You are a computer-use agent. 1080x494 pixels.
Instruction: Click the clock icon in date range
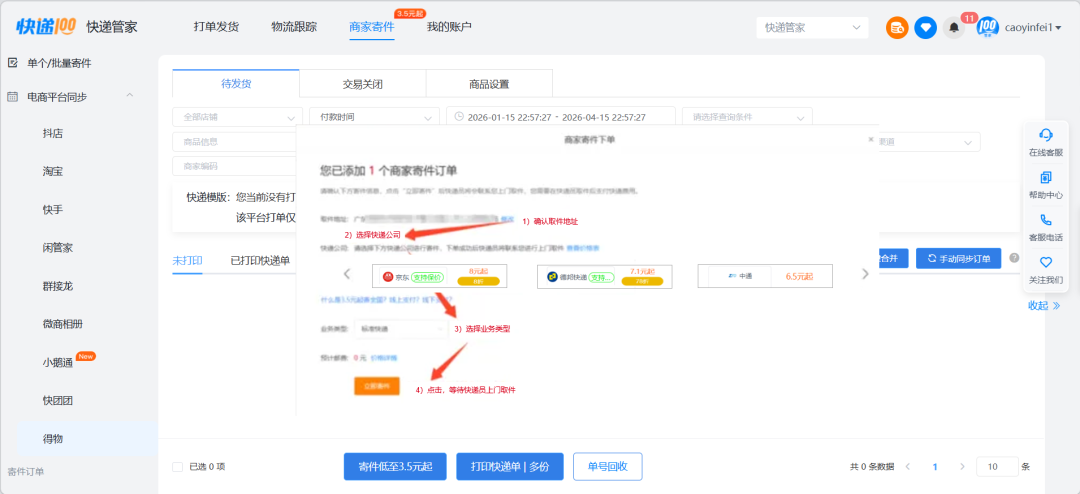coord(459,117)
